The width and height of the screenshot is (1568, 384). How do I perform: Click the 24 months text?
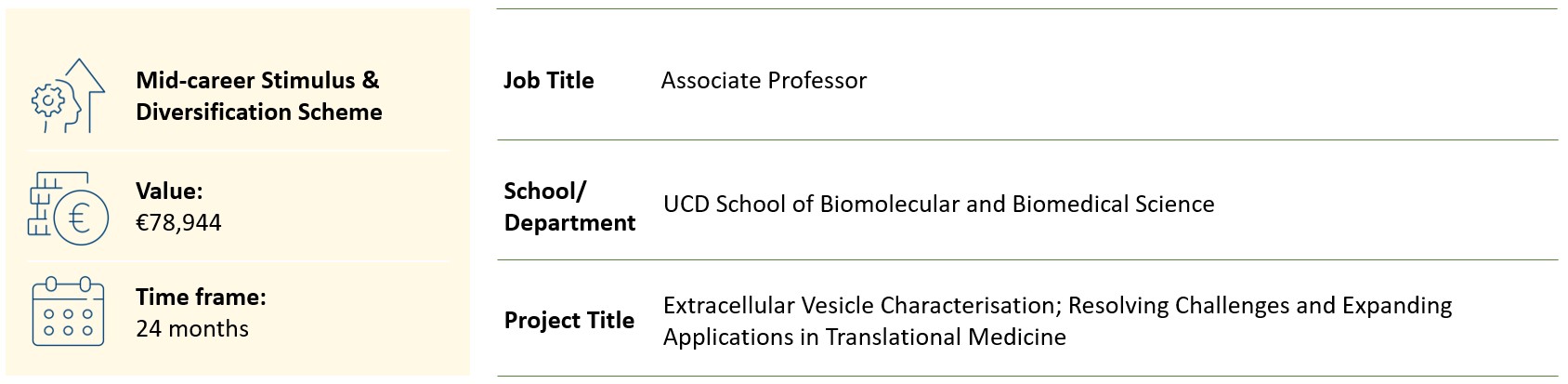point(192,329)
